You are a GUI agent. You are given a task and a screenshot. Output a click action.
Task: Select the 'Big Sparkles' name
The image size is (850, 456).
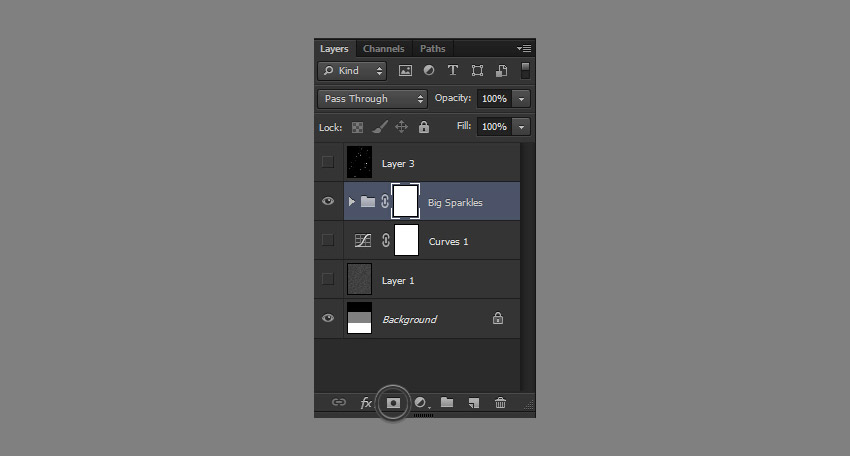[x=455, y=203]
